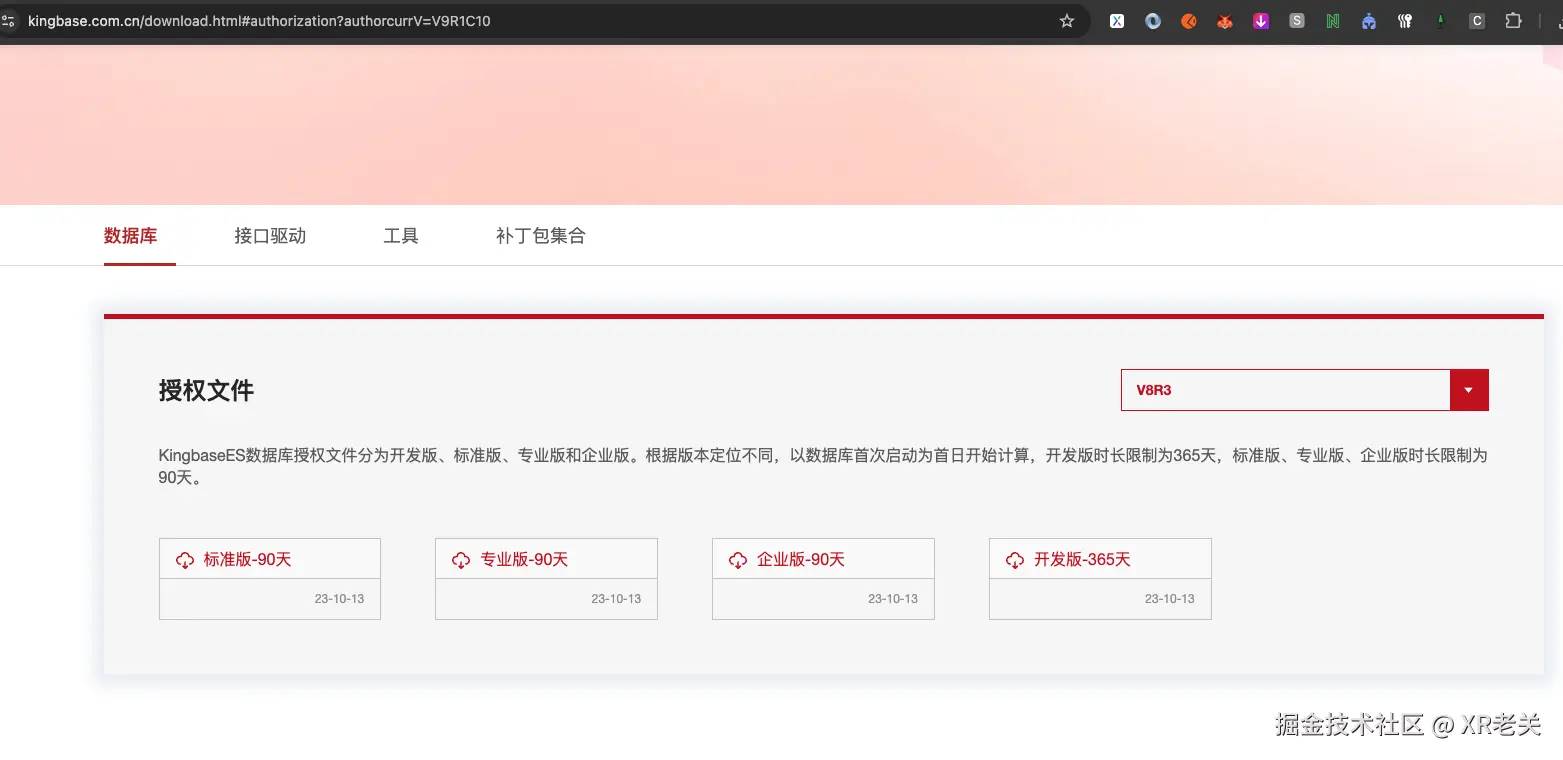Open the gray C extension icon
The height and width of the screenshot is (760, 1563).
(1477, 21)
